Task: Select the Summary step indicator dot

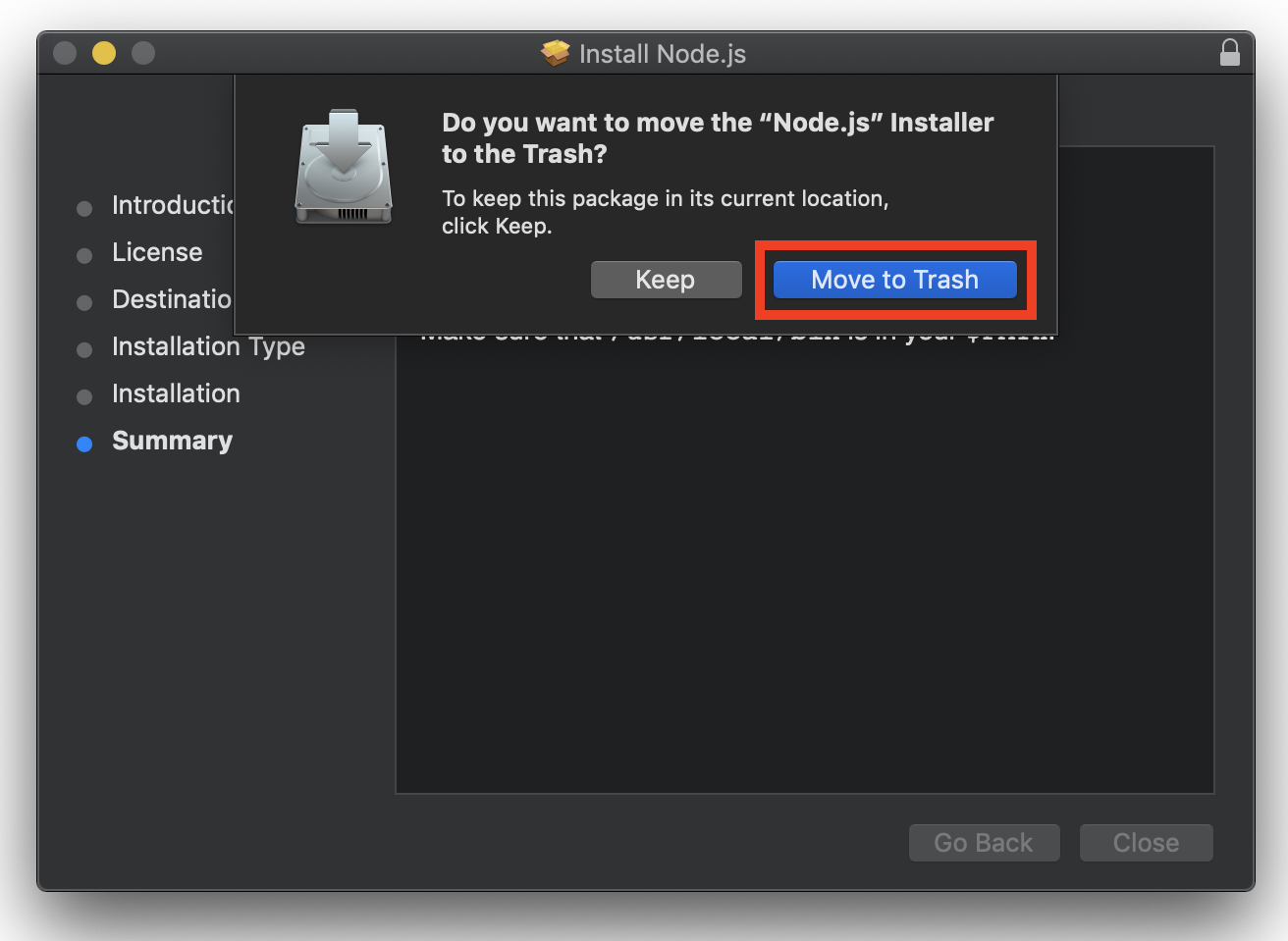Action: pos(84,444)
